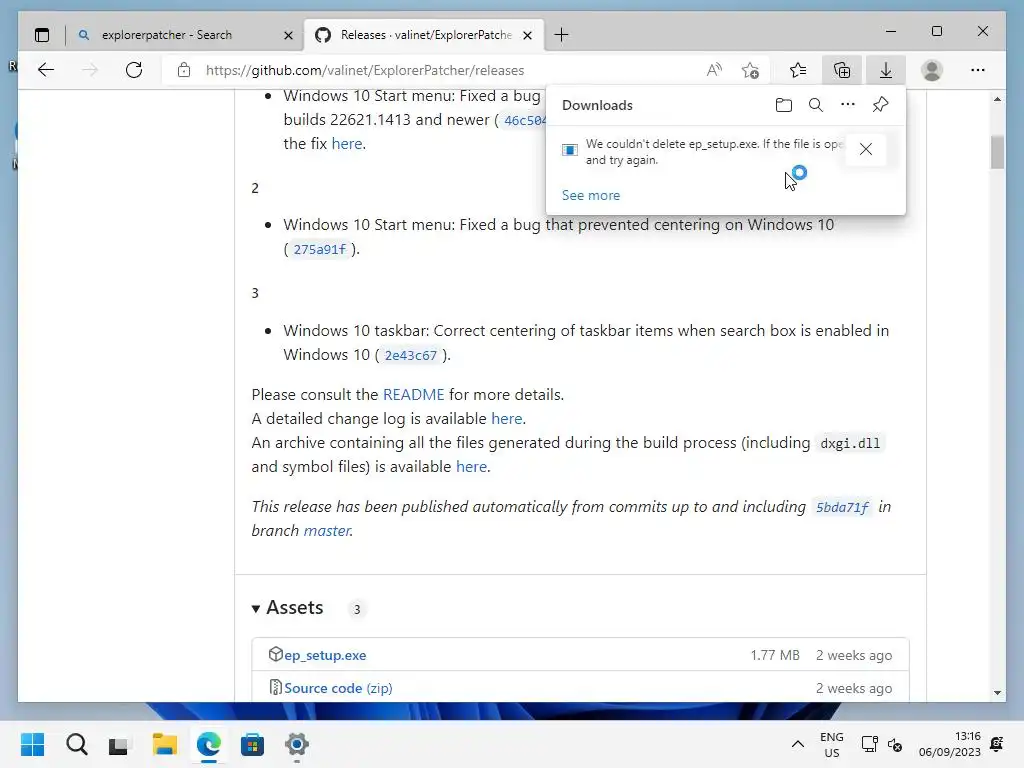Click See more in Downloads
The height and width of the screenshot is (768, 1024).
[x=591, y=195]
